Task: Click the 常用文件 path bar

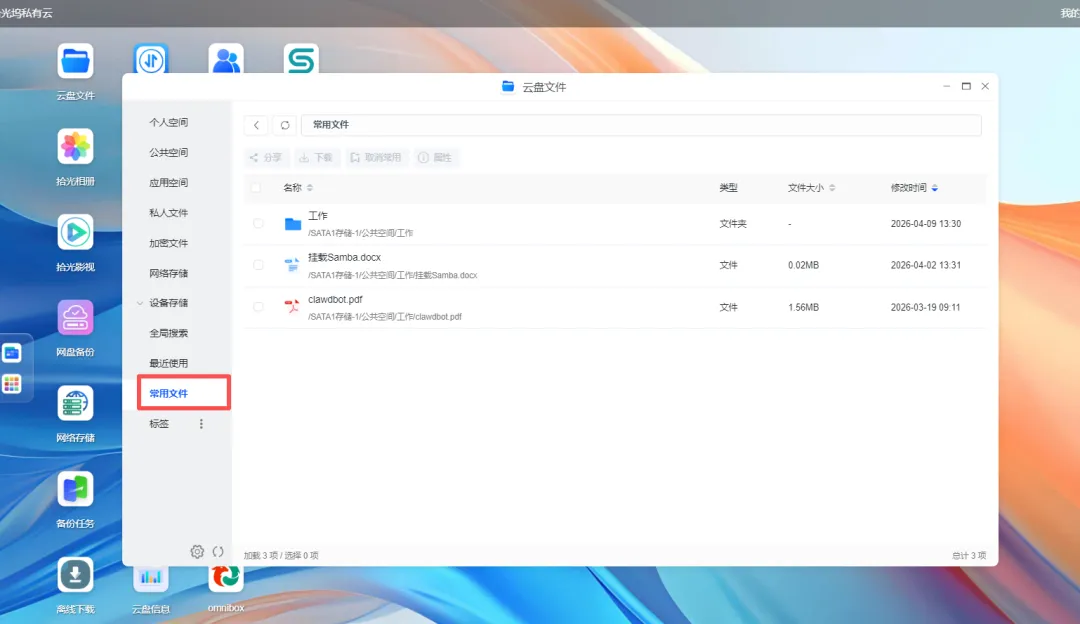Action: (641, 125)
